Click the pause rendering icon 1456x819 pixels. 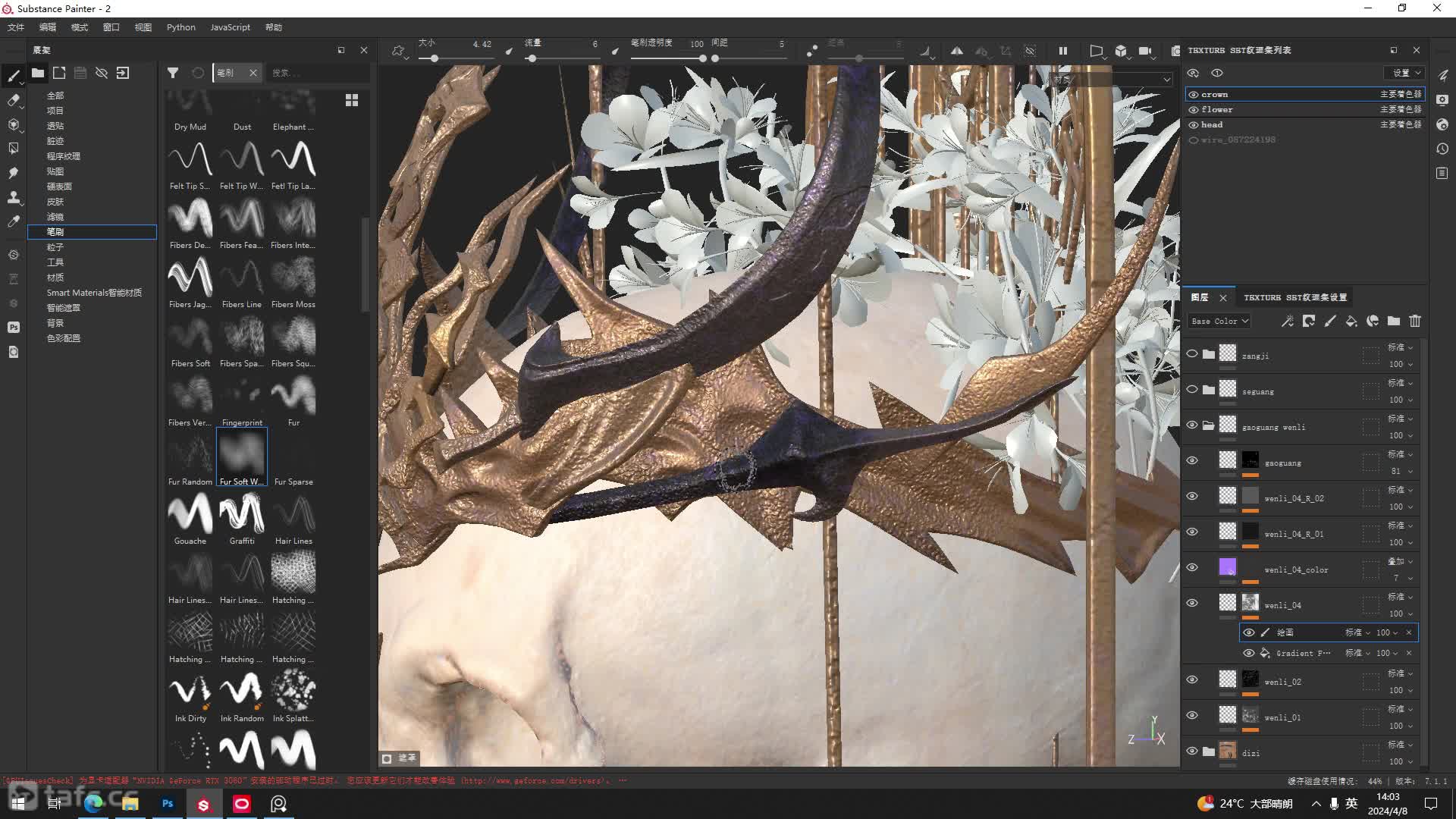(1063, 51)
